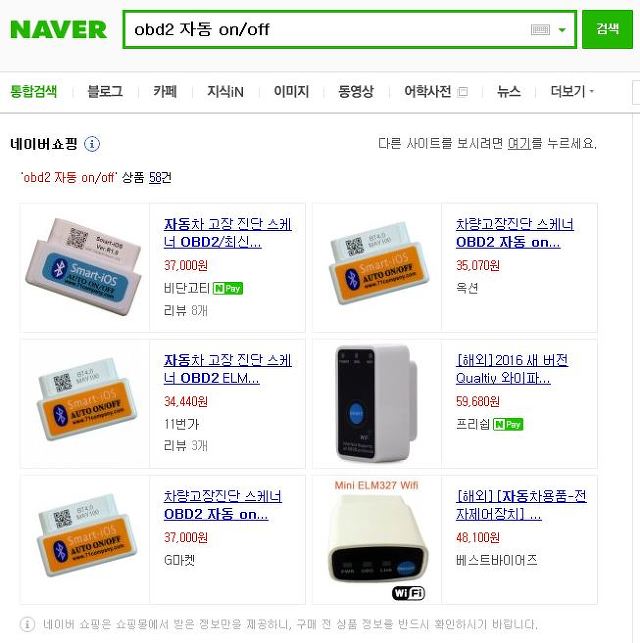Click the NAVER logo
Screen dimensions: 640x643
(58, 30)
